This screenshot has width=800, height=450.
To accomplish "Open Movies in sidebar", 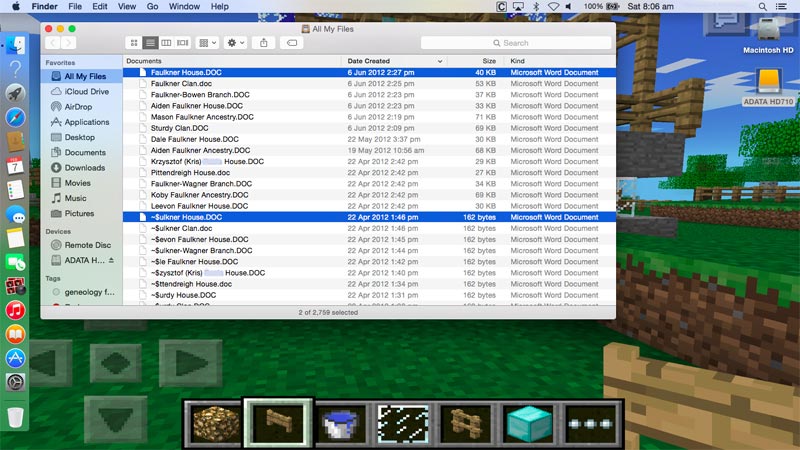I will pyautogui.click(x=81, y=183).
